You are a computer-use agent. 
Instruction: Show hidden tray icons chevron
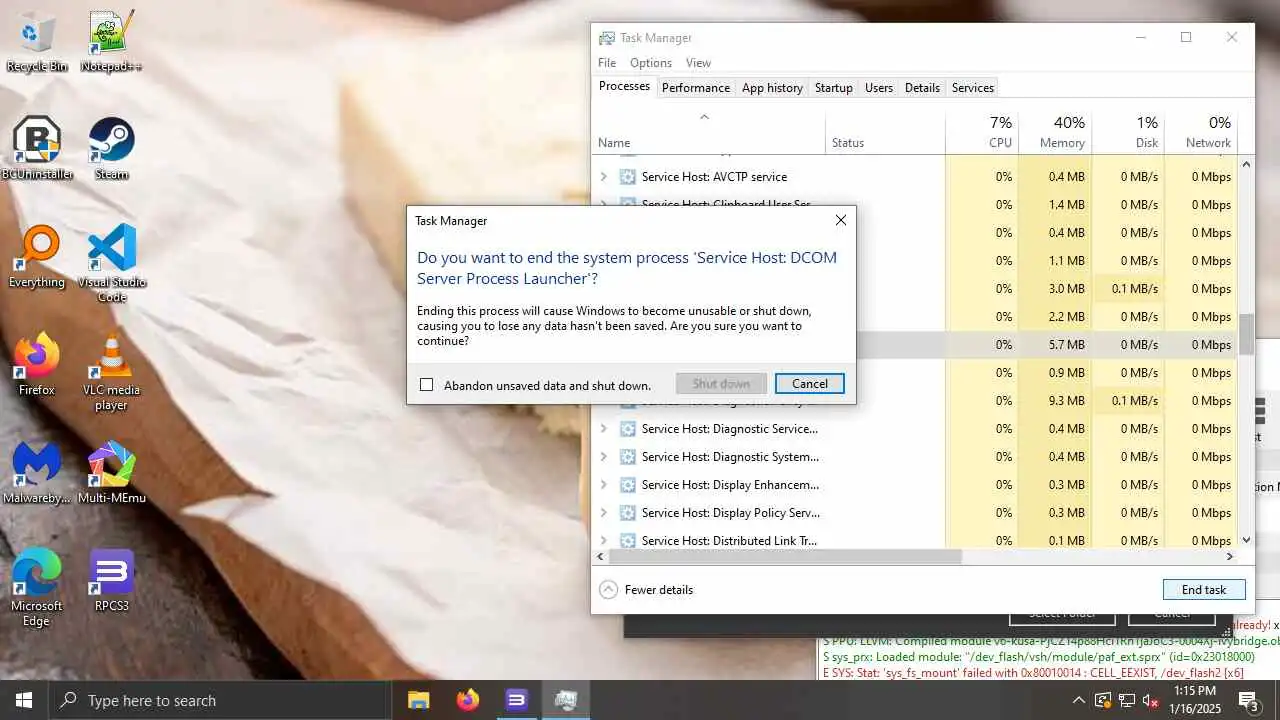pyautogui.click(x=1078, y=700)
